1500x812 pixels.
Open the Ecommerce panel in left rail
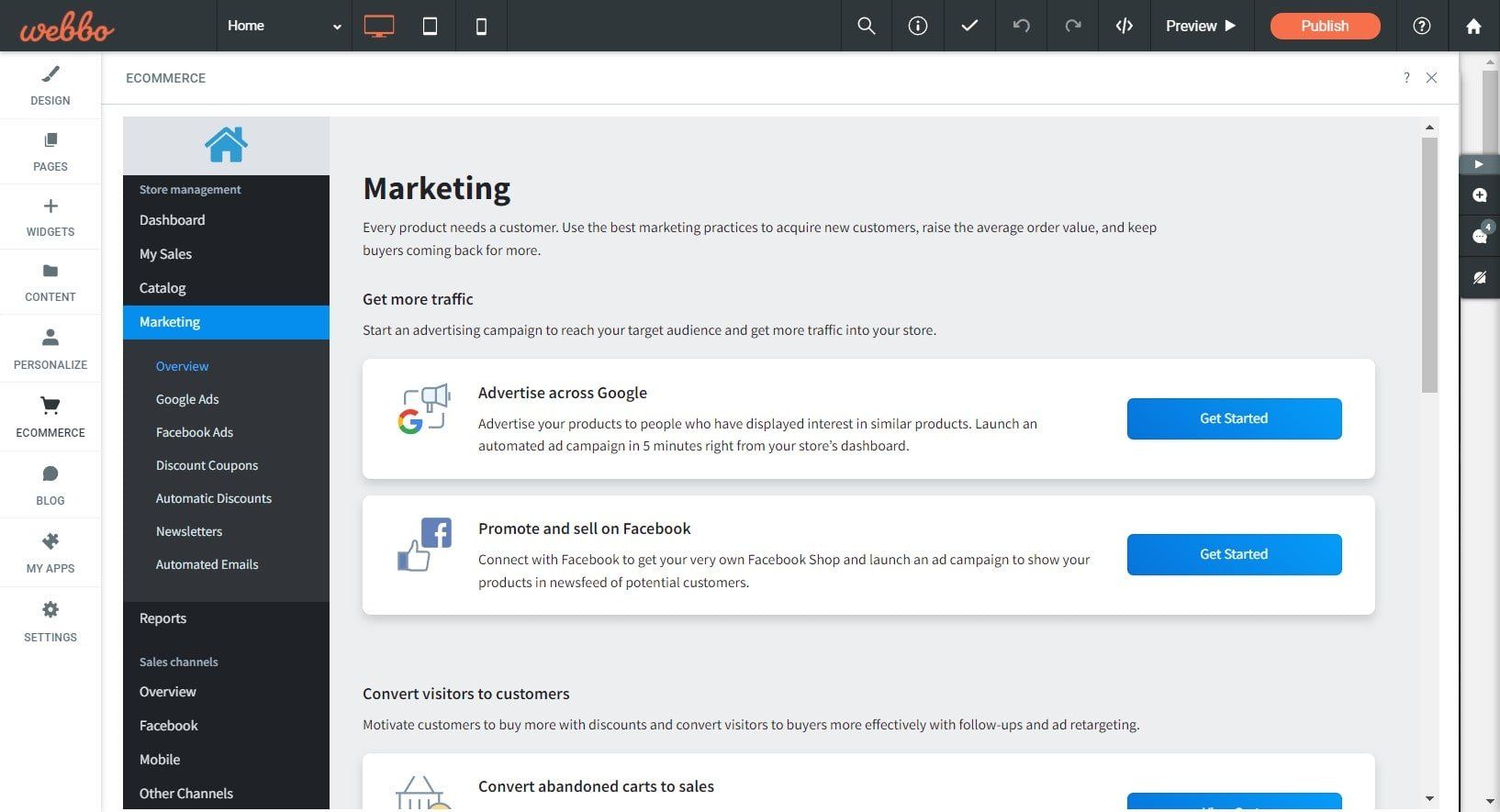point(50,417)
